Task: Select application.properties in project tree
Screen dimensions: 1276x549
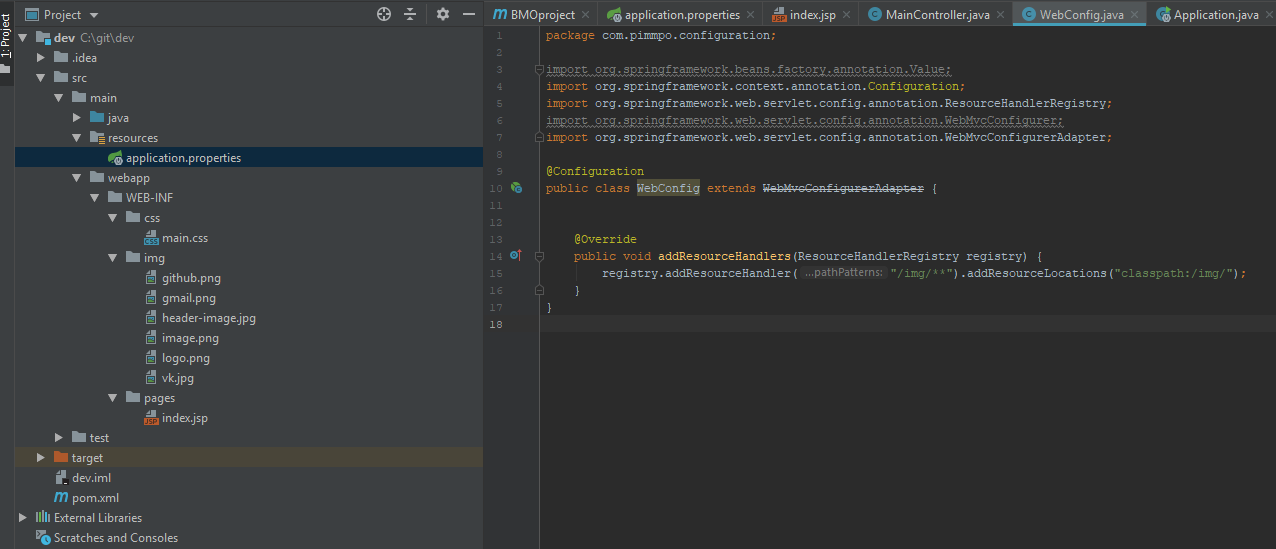Action: (x=183, y=158)
